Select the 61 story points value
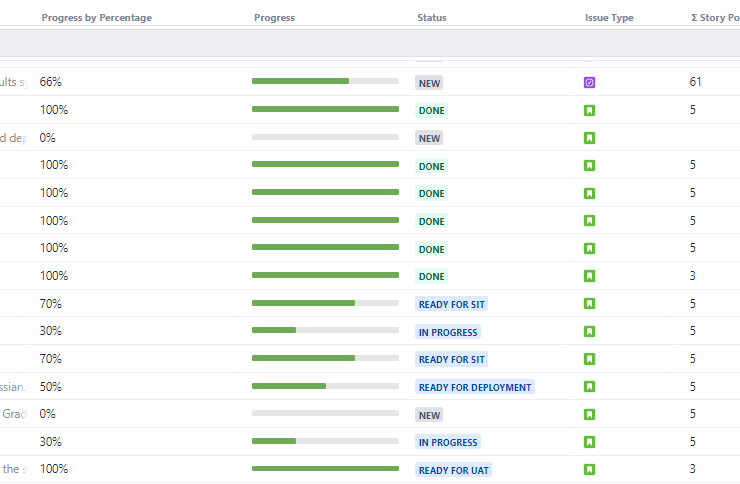Viewport: 740px width, 484px height. coord(695,82)
